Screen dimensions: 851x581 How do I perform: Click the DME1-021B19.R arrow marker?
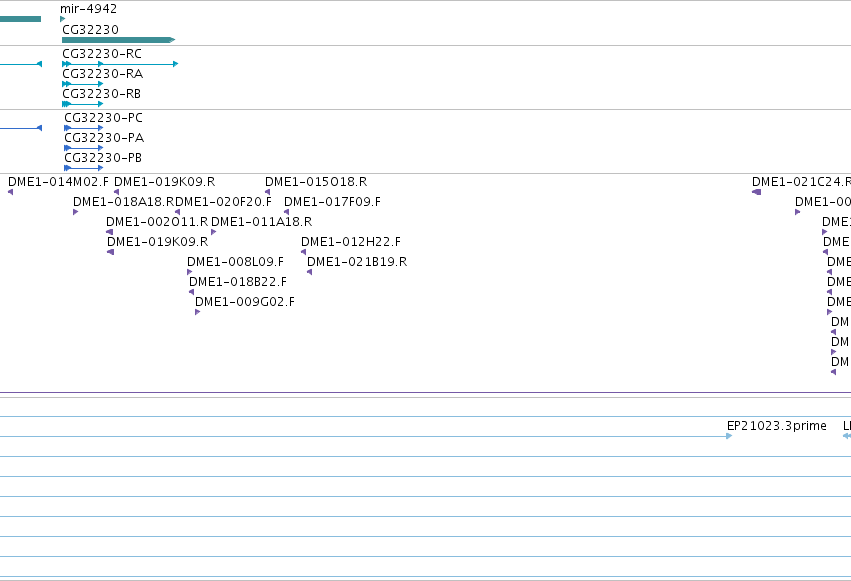tap(309, 272)
